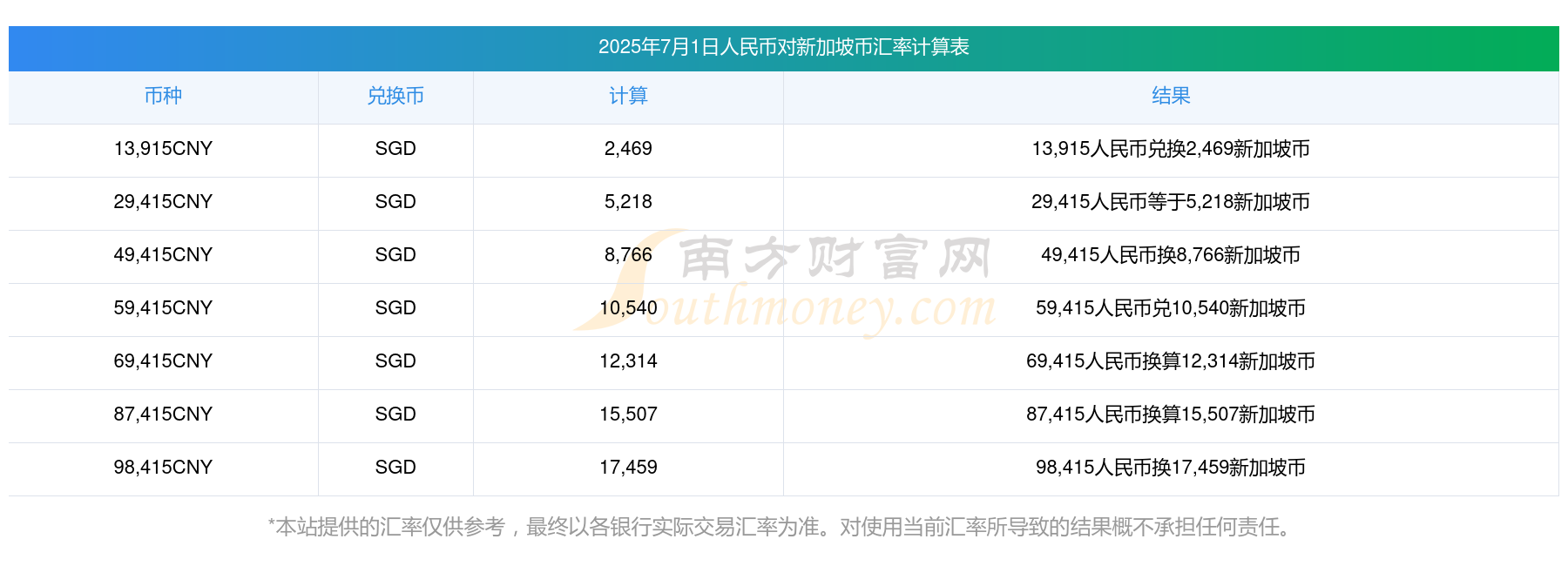This screenshot has height=566, width=1568.
Task: Select the 87,415CNY cell
Action: pos(163,414)
